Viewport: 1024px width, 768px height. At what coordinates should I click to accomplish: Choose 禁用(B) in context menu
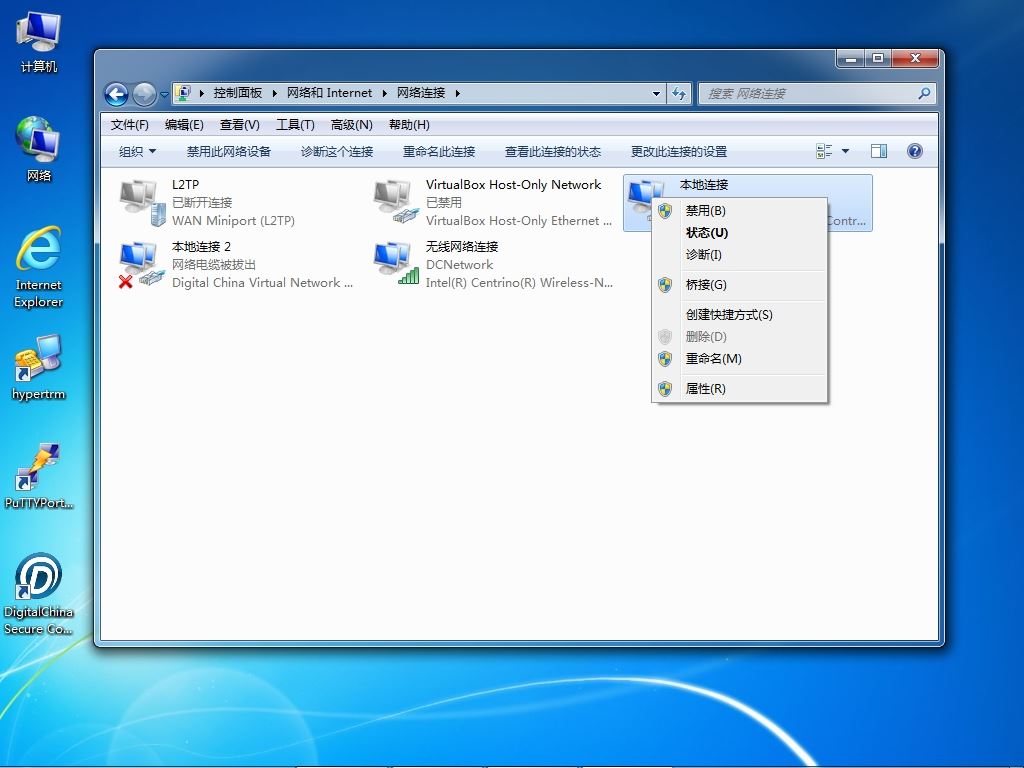(x=739, y=210)
